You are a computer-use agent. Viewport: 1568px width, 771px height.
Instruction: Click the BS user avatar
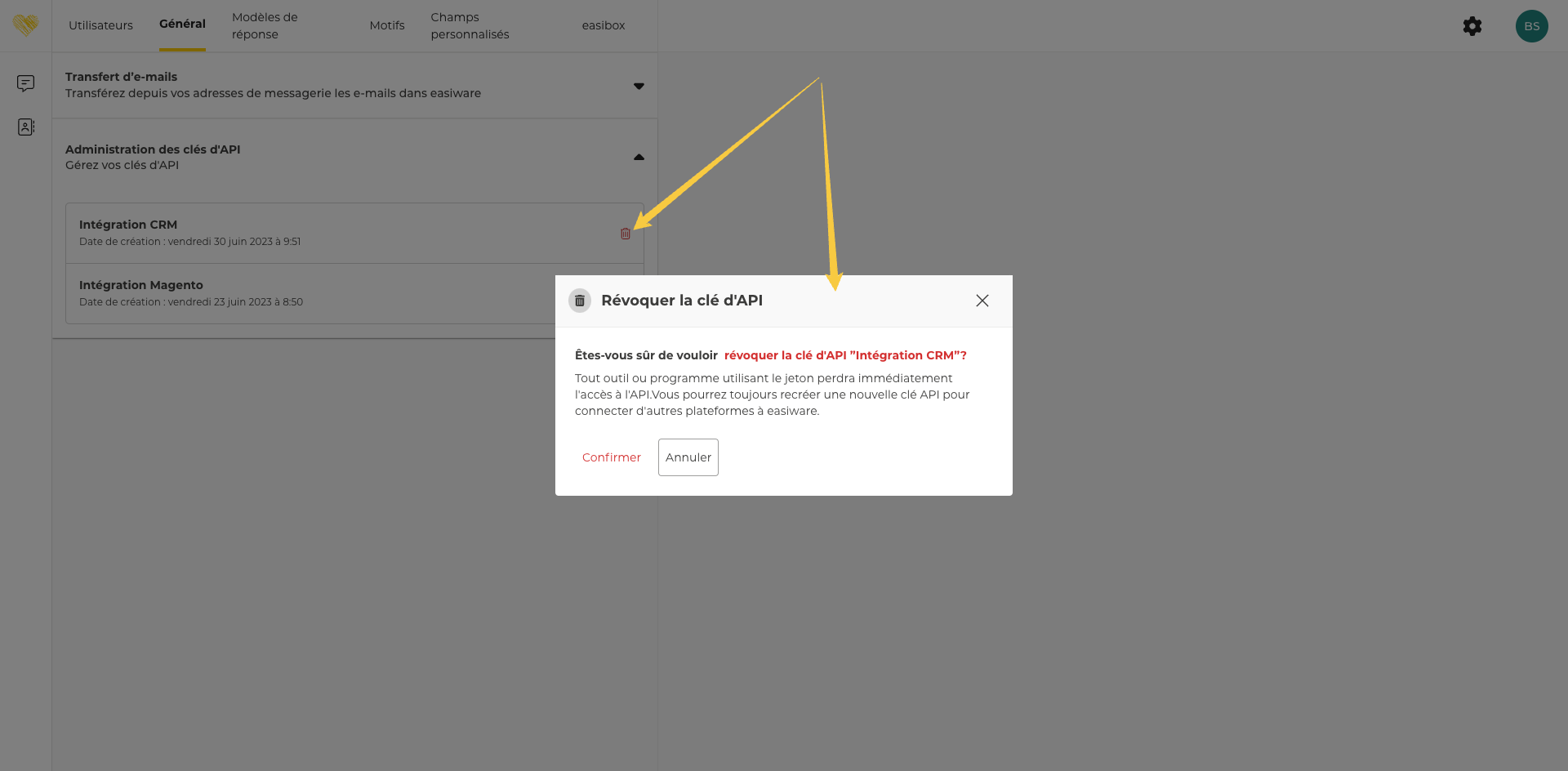pos(1531,26)
